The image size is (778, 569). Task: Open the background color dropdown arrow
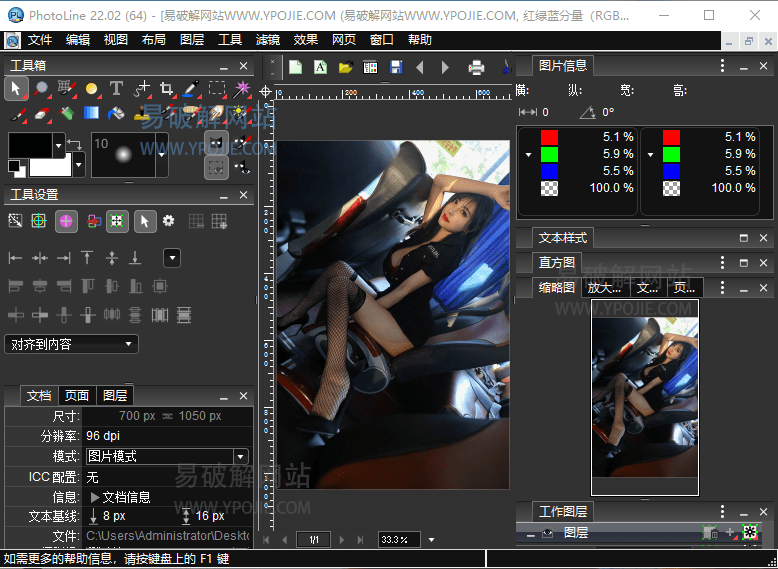[78, 165]
